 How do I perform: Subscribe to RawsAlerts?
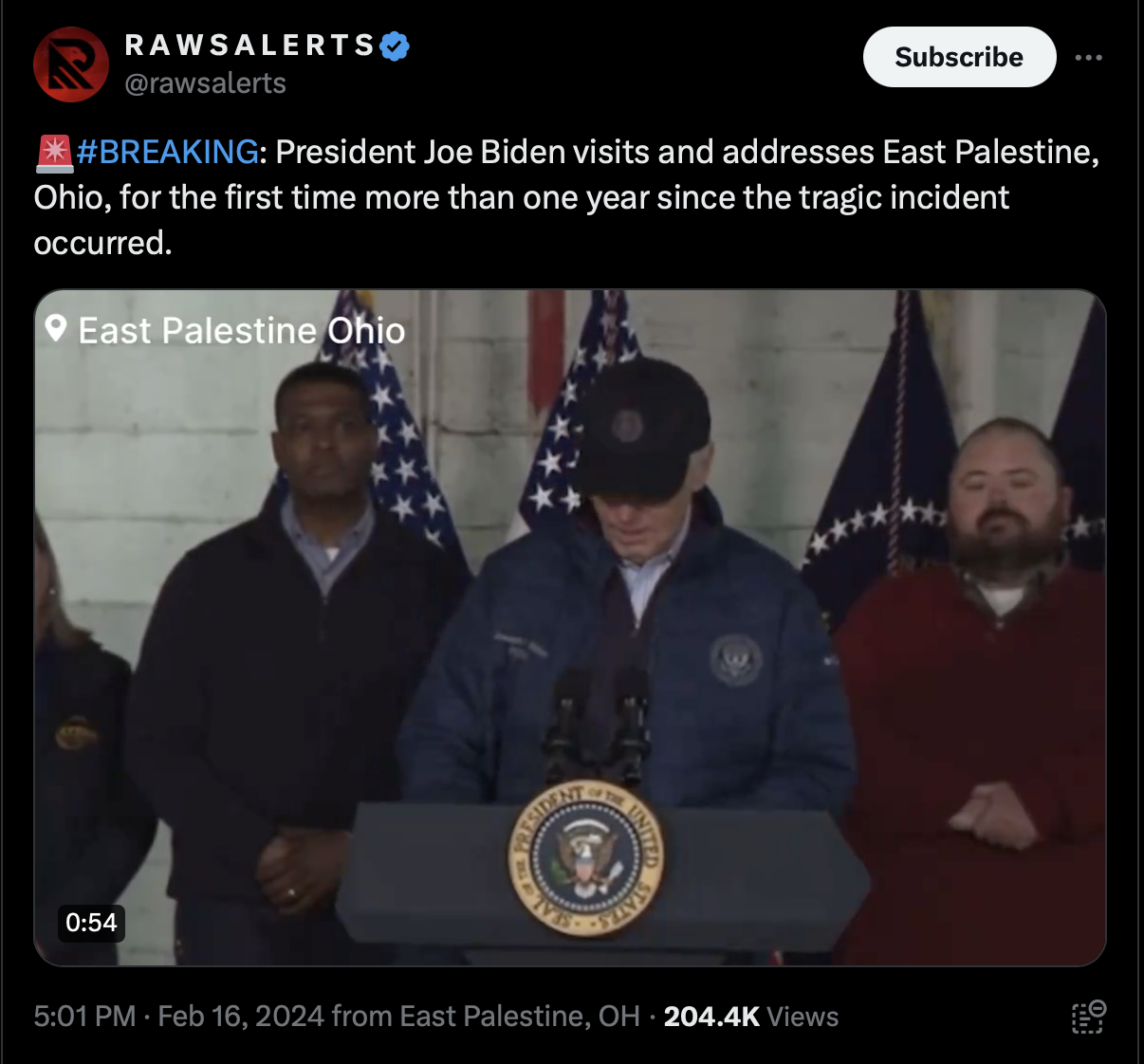(959, 57)
